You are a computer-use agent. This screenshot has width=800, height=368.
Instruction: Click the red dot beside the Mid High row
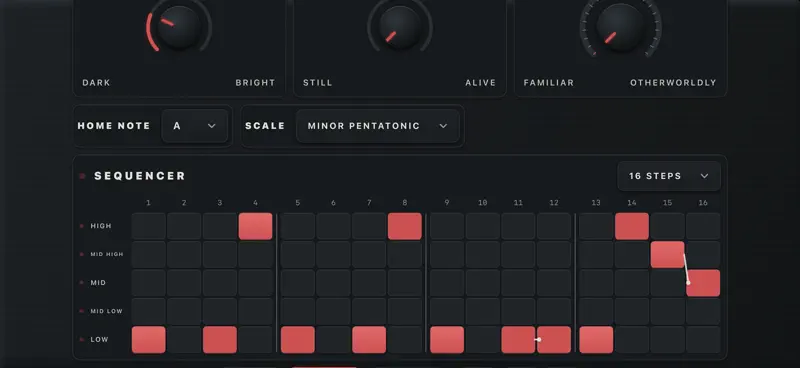coord(82,254)
